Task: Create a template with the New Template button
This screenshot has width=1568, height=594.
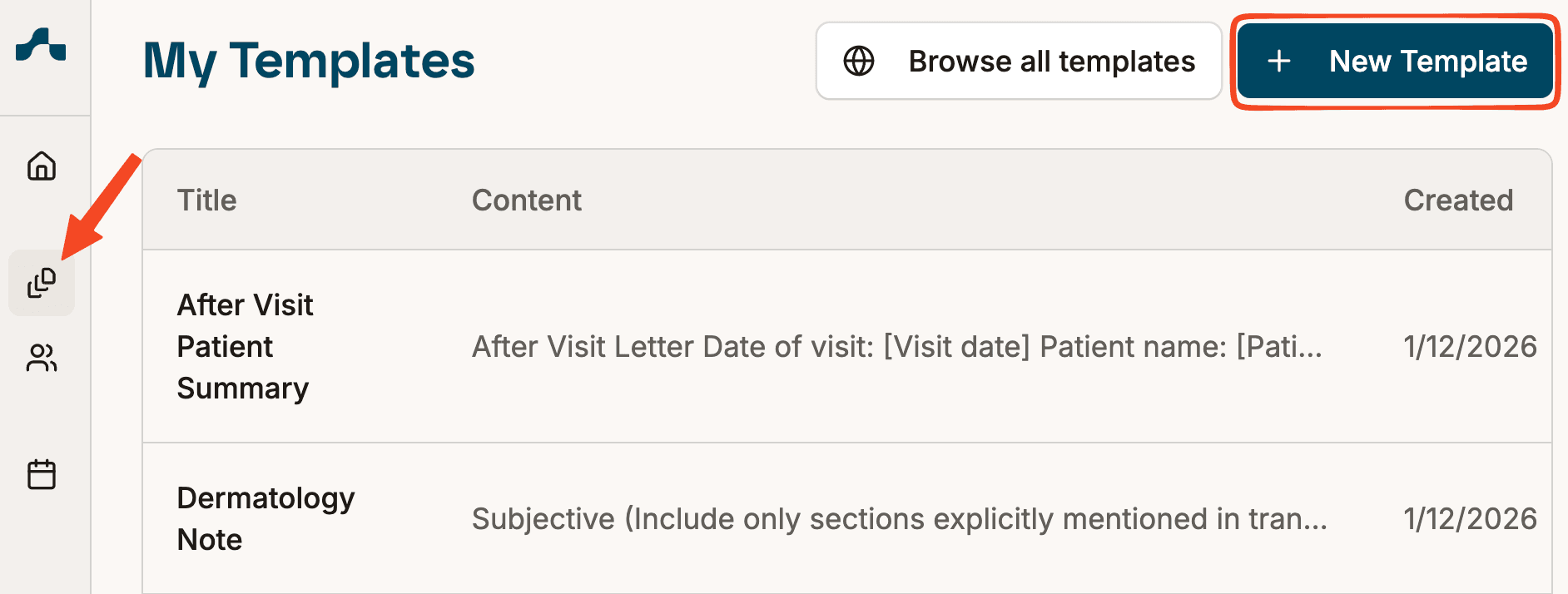Action: tap(1427, 61)
